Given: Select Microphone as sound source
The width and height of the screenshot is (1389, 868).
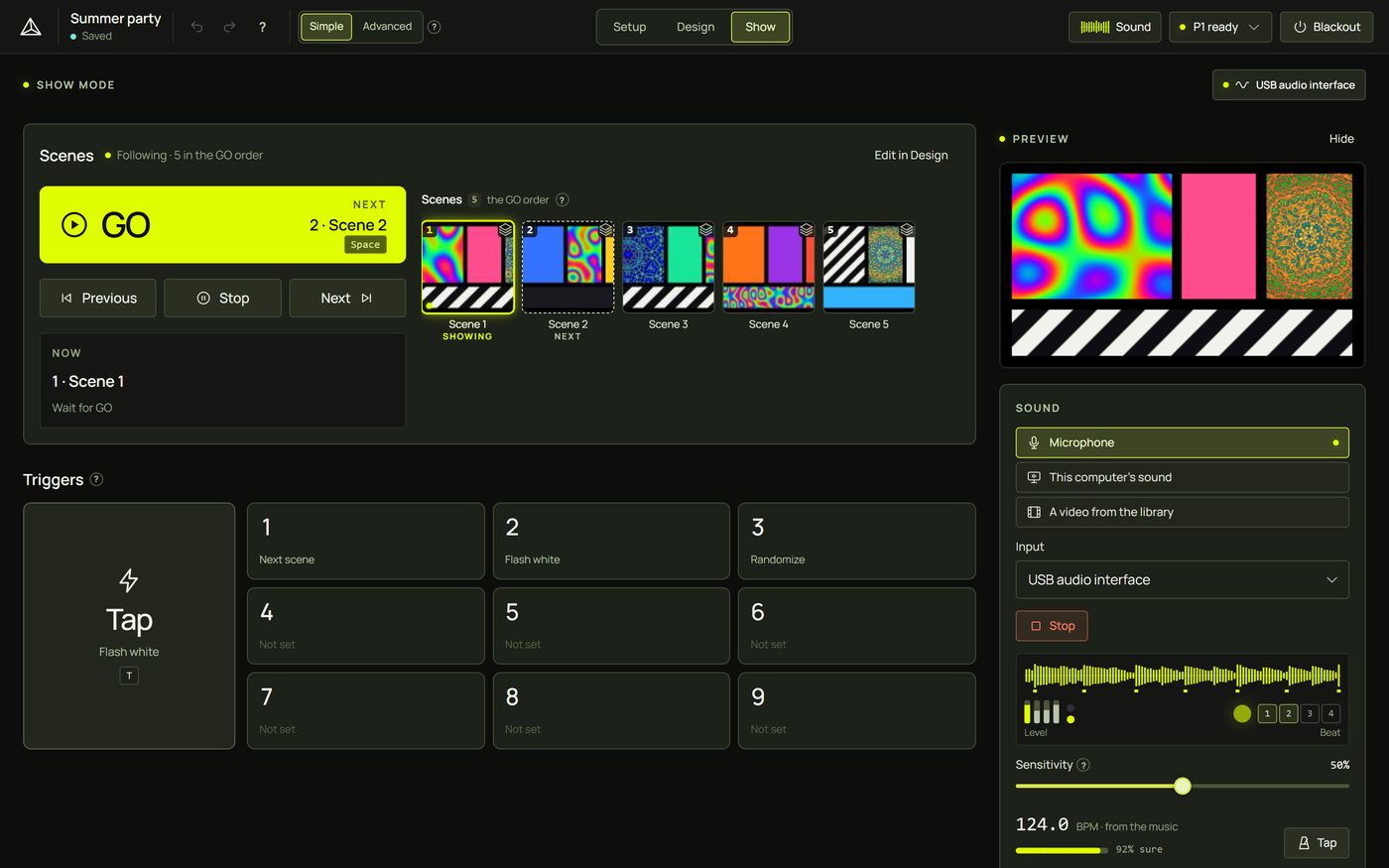Looking at the screenshot, I should pyautogui.click(x=1182, y=442).
